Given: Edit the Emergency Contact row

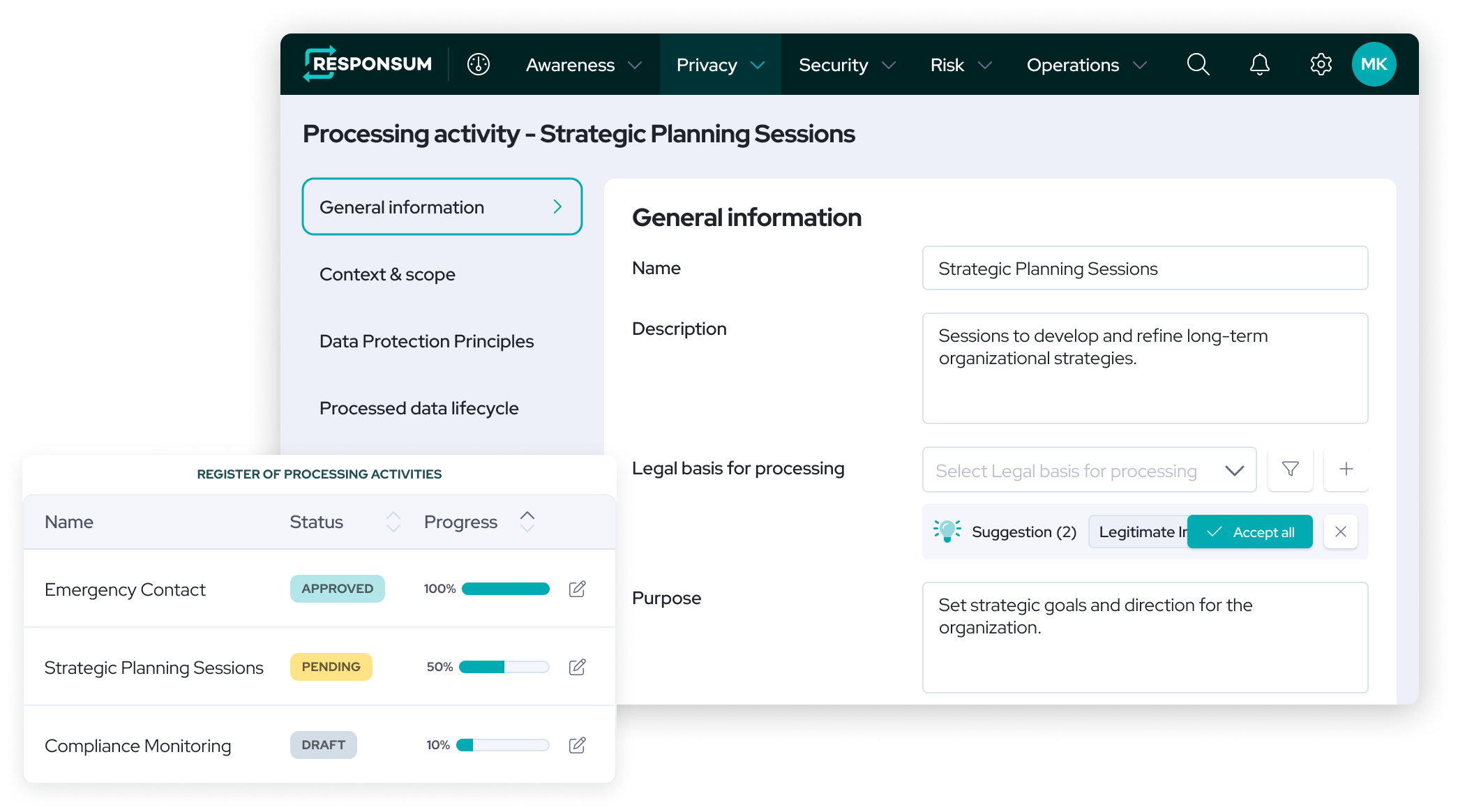Looking at the screenshot, I should (578, 589).
